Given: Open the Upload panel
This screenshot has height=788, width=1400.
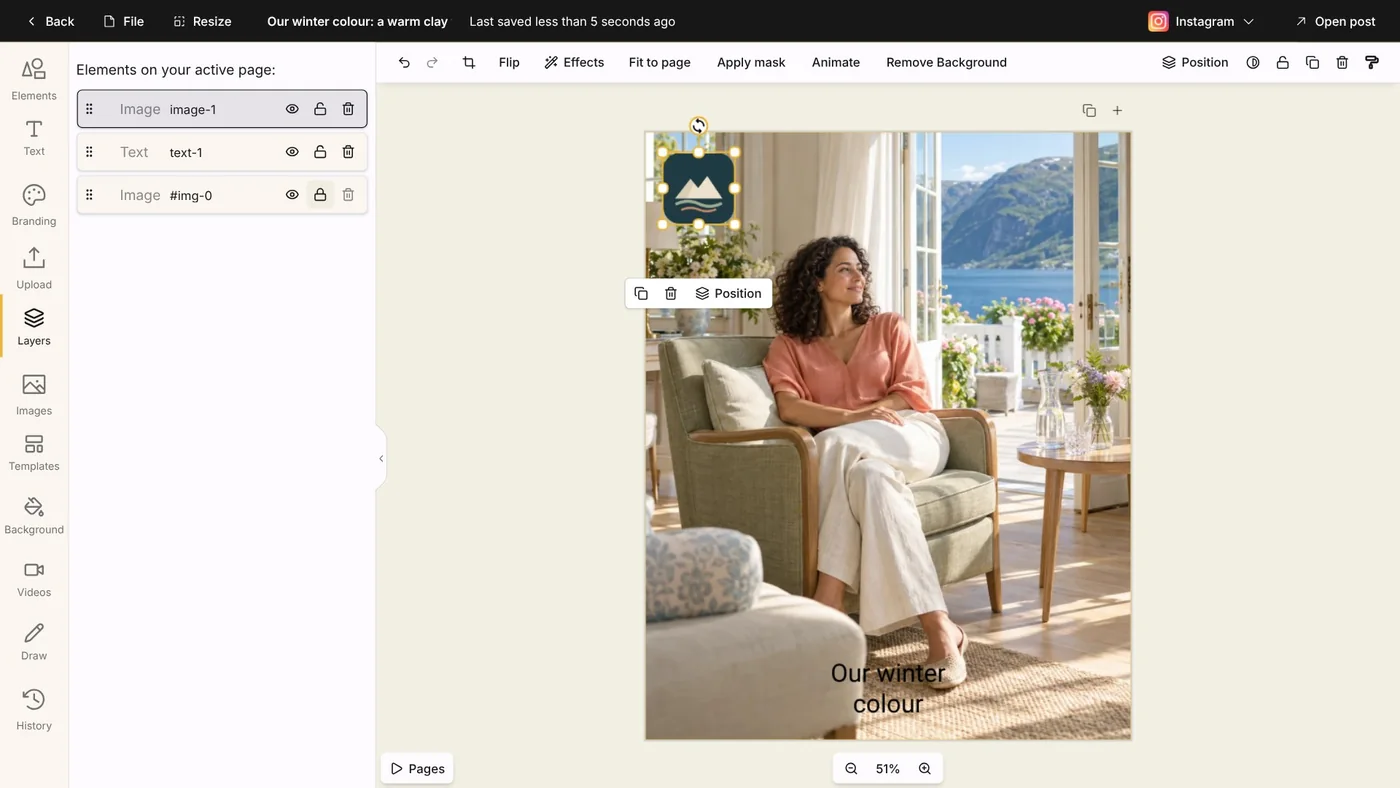Looking at the screenshot, I should (x=34, y=268).
